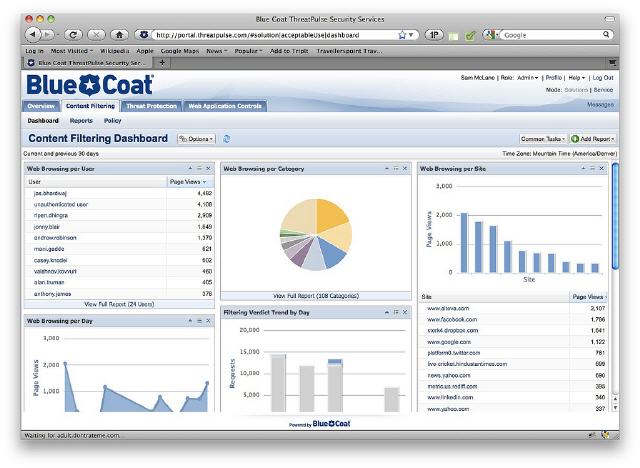The height and width of the screenshot is (468, 640).
Task: Collapse the Web Browsing per Category panel
Action: (387, 169)
